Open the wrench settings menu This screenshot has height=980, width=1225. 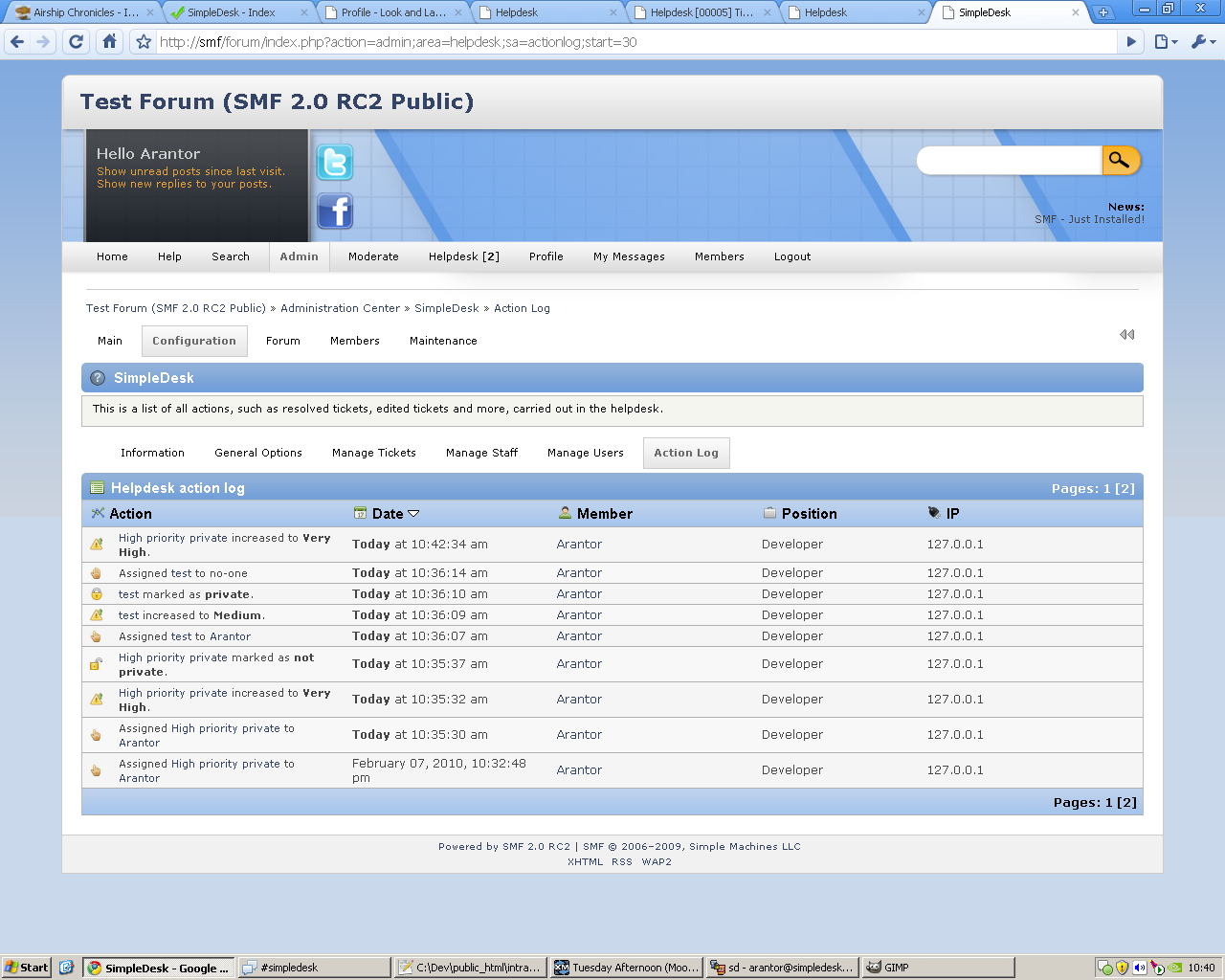point(1203,42)
